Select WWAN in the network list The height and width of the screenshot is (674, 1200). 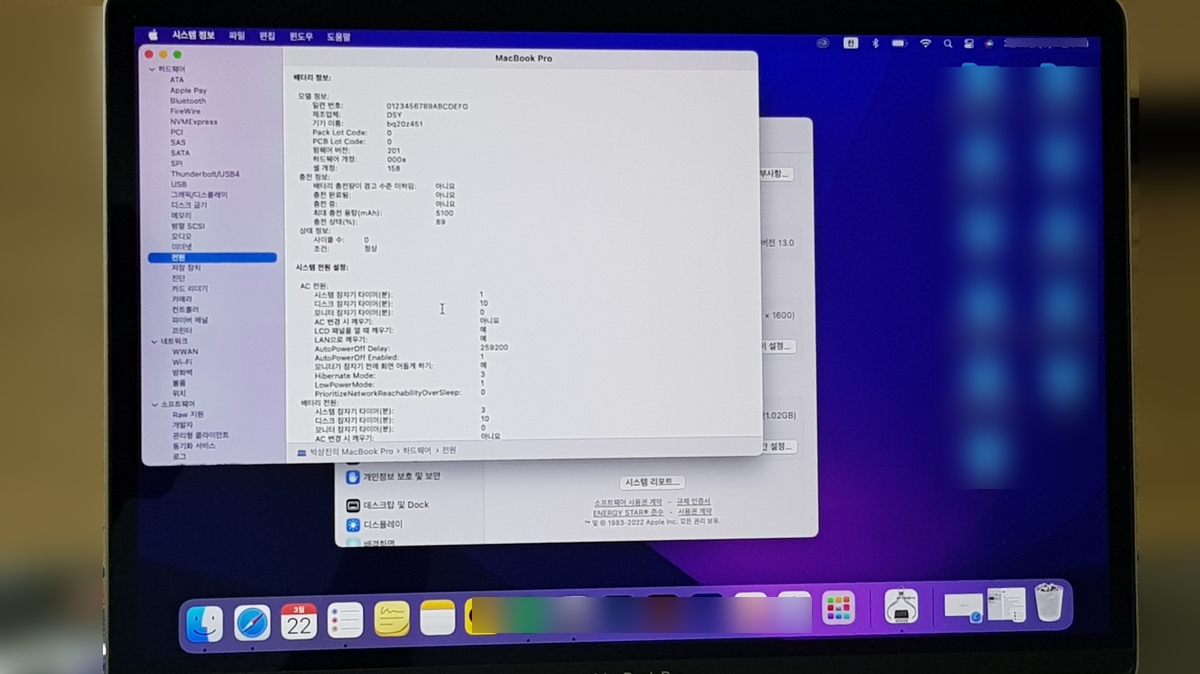tap(185, 352)
